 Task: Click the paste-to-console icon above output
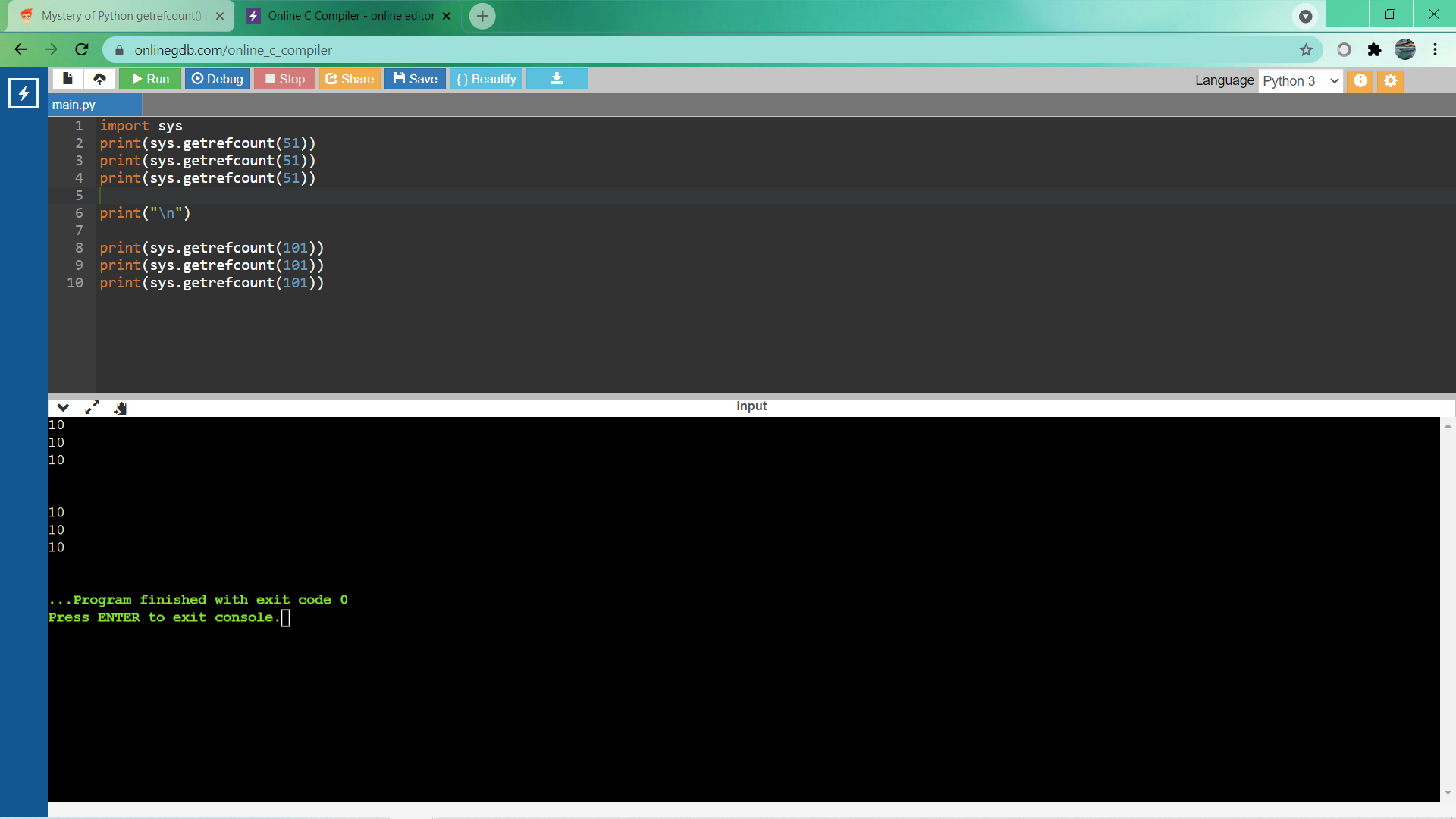[x=119, y=407]
